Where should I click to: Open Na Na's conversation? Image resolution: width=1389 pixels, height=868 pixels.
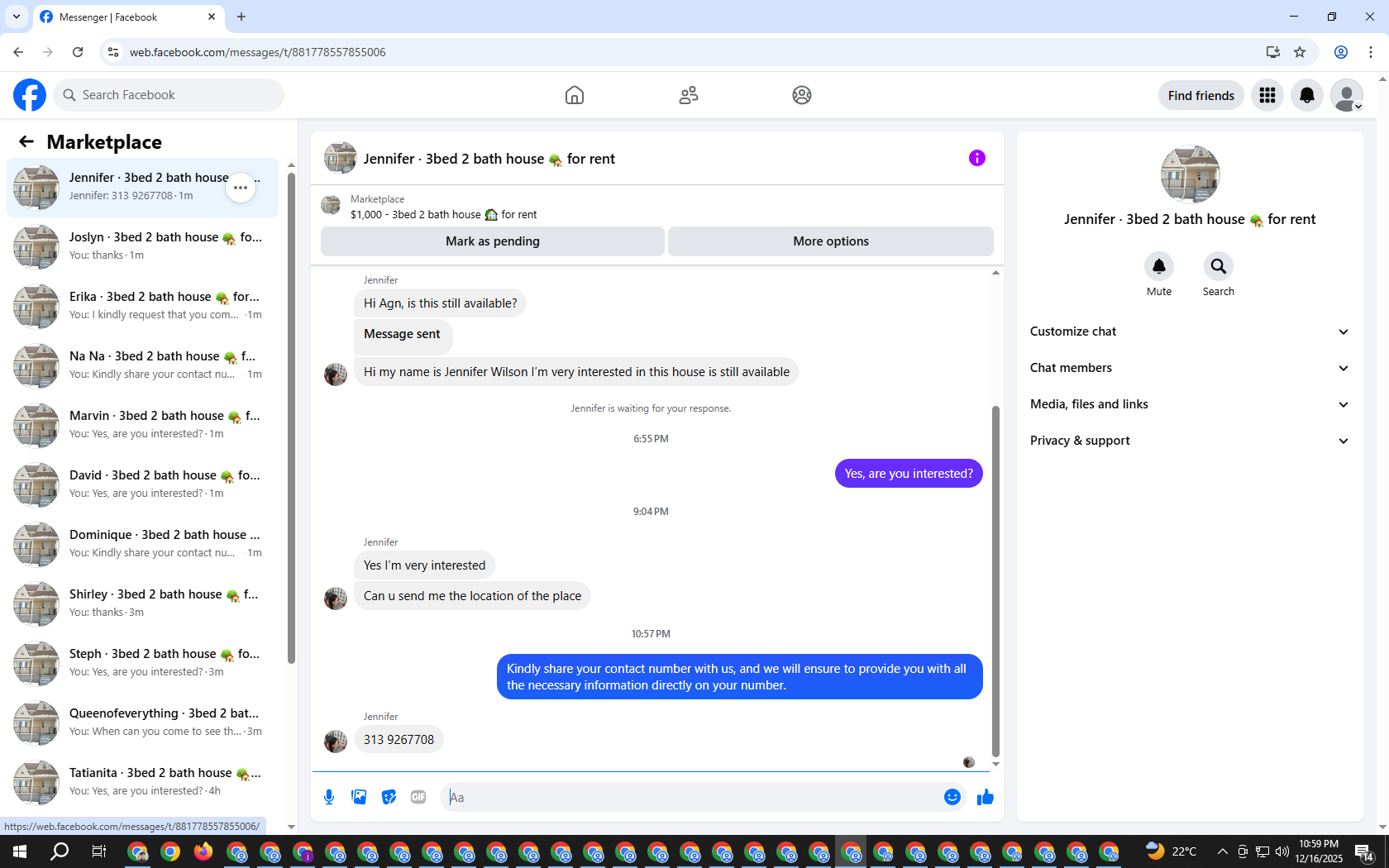(142, 365)
